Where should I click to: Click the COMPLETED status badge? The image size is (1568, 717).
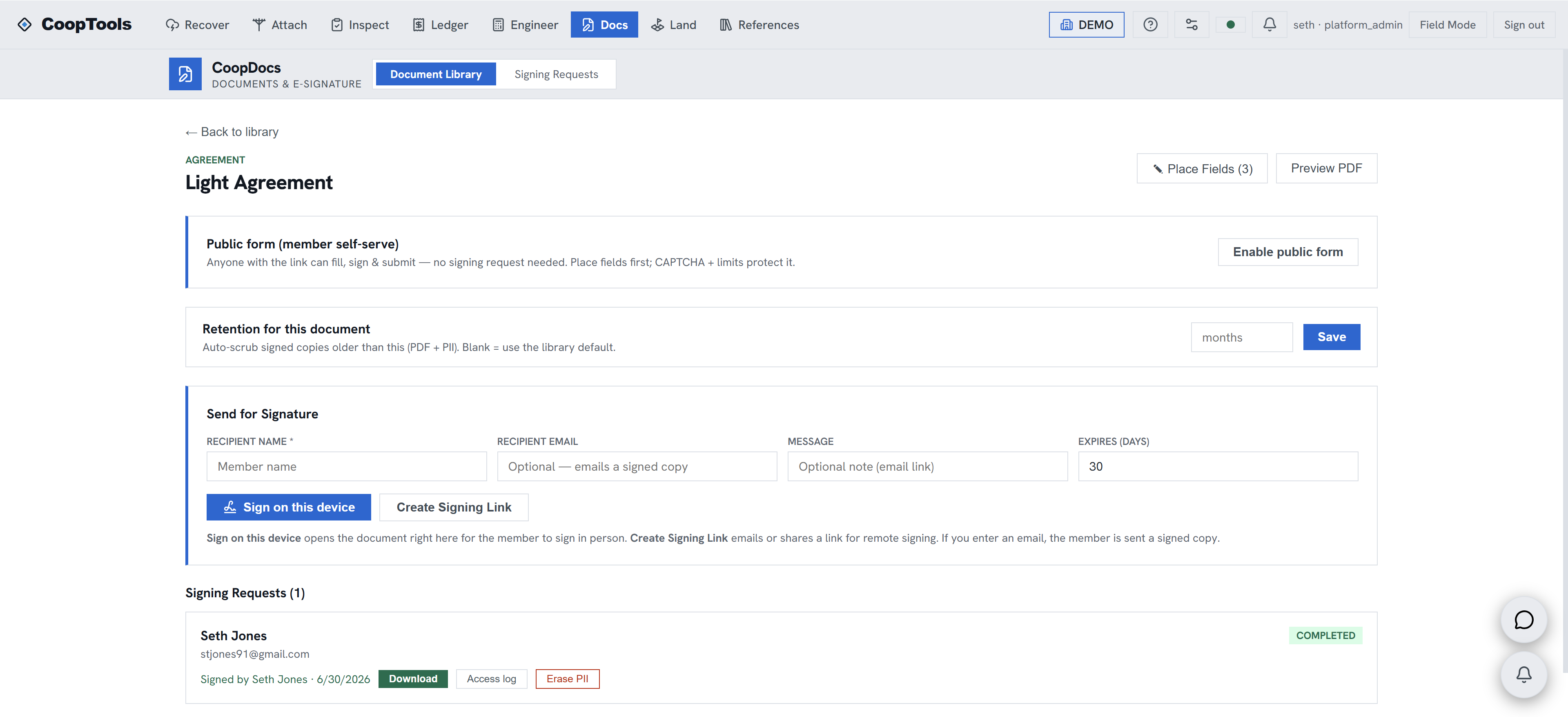tap(1326, 635)
